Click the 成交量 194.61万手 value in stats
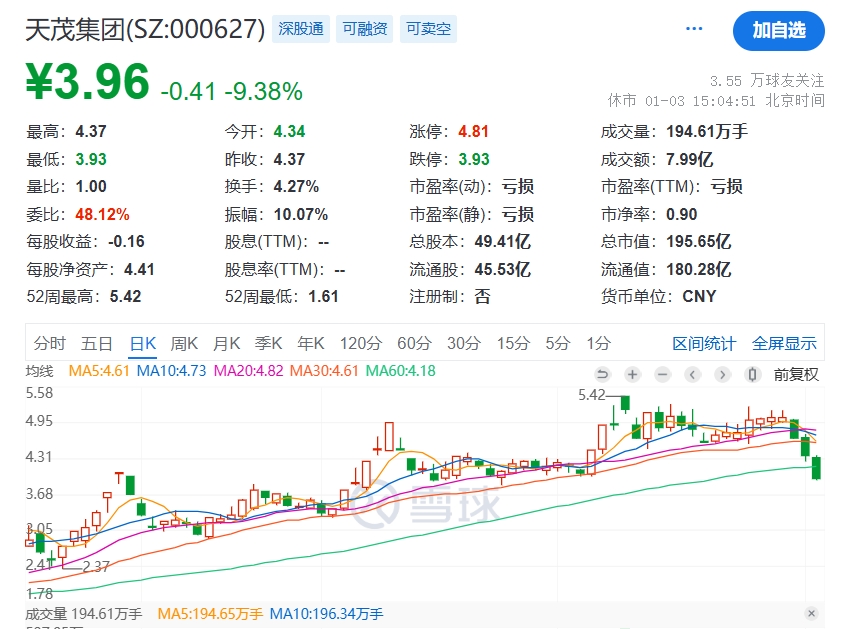Viewport: 847px width, 629px height. tap(707, 131)
